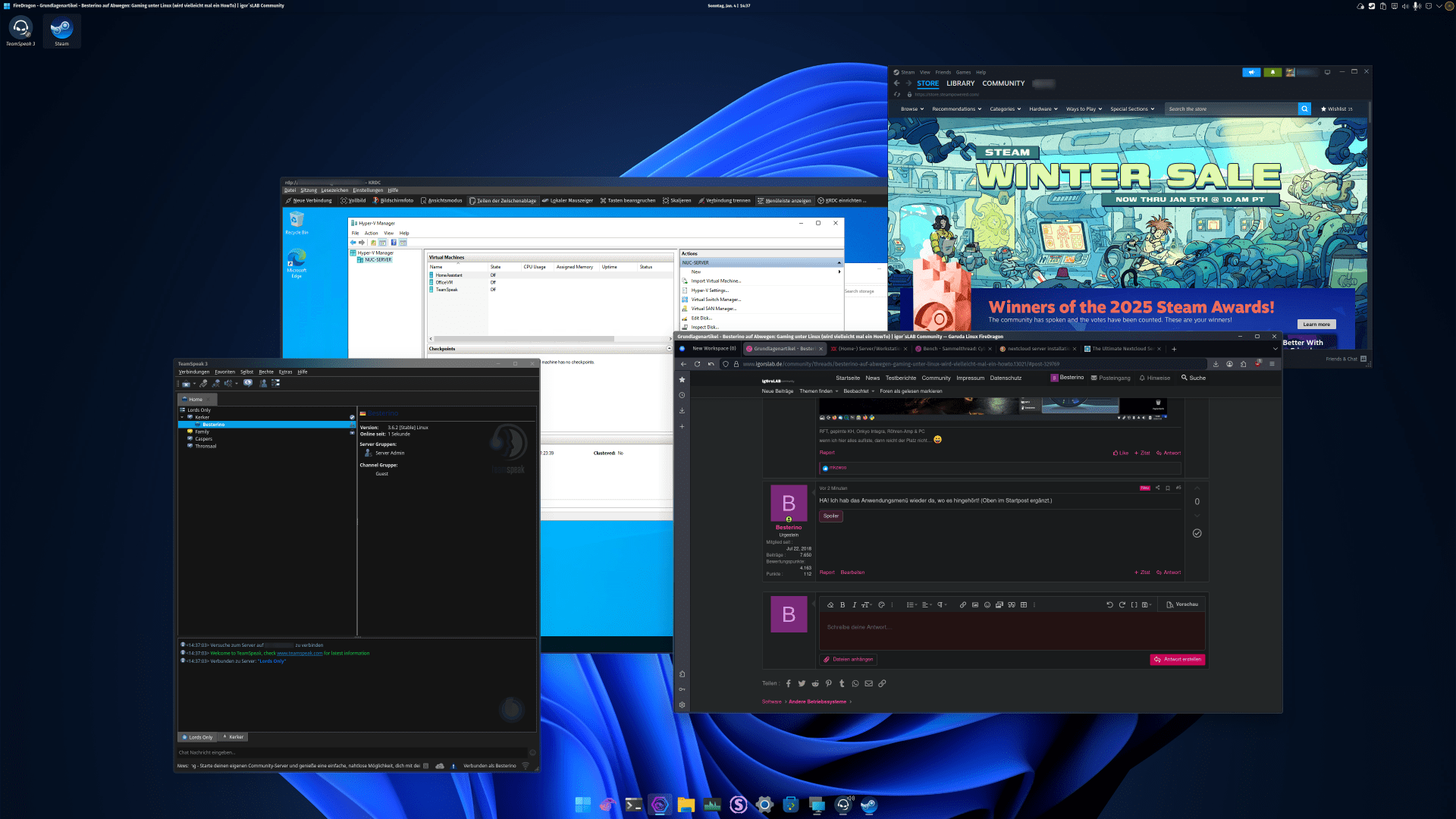1456x819 pixels.
Task: Click the Bold icon in reply editor
Action: [843, 605]
